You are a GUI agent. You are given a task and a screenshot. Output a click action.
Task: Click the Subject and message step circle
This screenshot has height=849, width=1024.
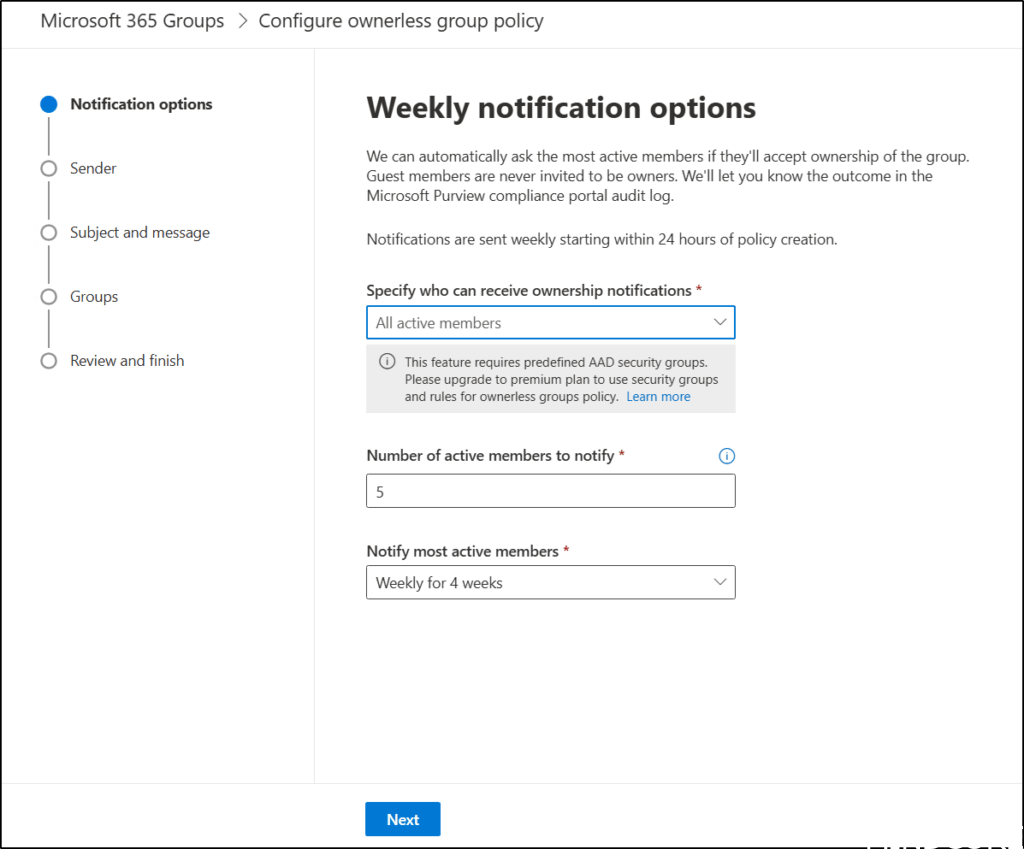click(48, 233)
